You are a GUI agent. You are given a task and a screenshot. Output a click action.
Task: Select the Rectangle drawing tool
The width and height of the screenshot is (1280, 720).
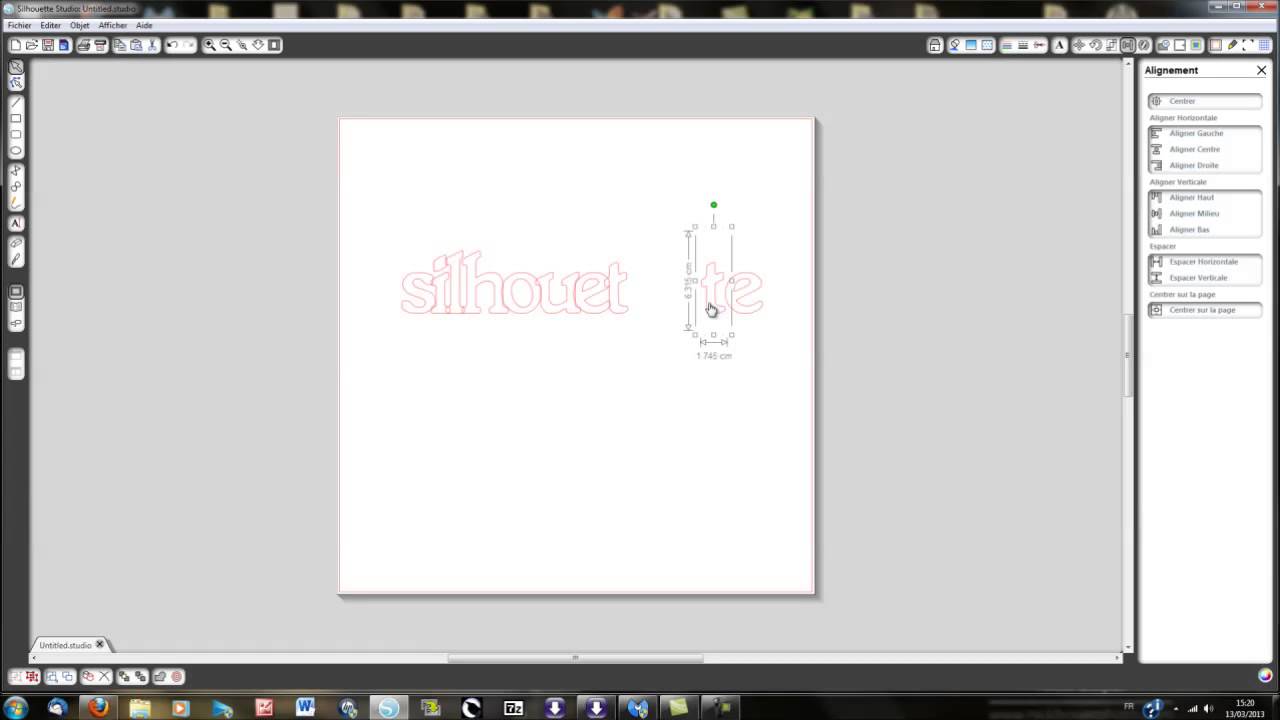(16, 118)
